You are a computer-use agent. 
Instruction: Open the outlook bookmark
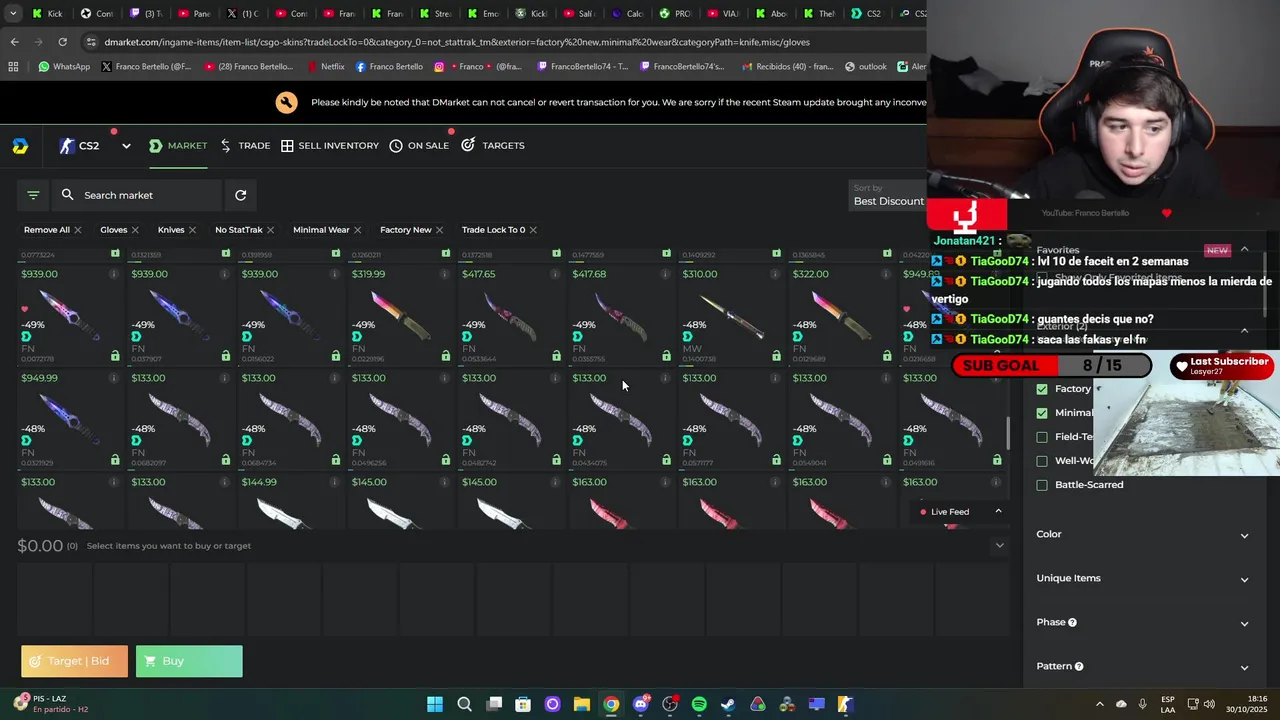(x=865, y=67)
